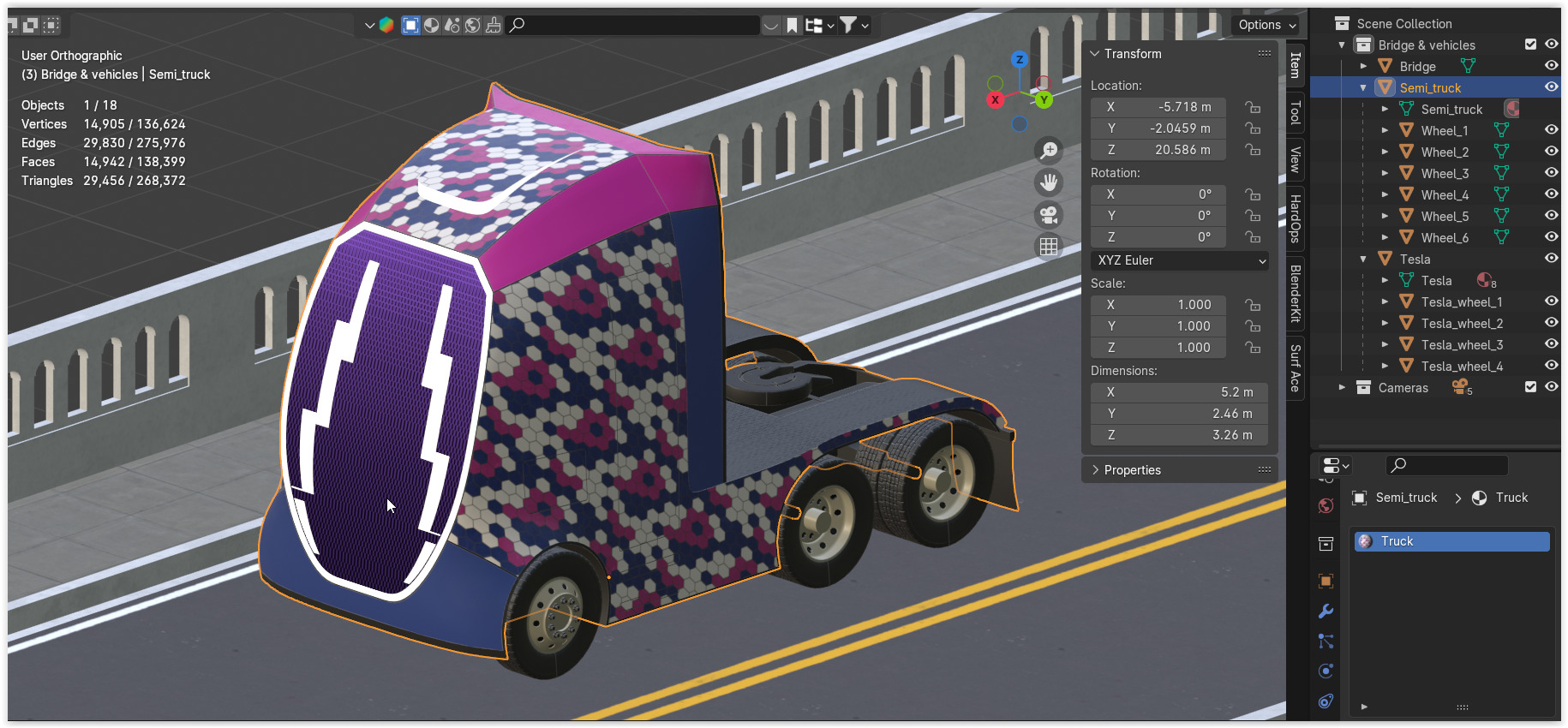
Task: Switch to the Item sidebar tab
Action: 1296,65
